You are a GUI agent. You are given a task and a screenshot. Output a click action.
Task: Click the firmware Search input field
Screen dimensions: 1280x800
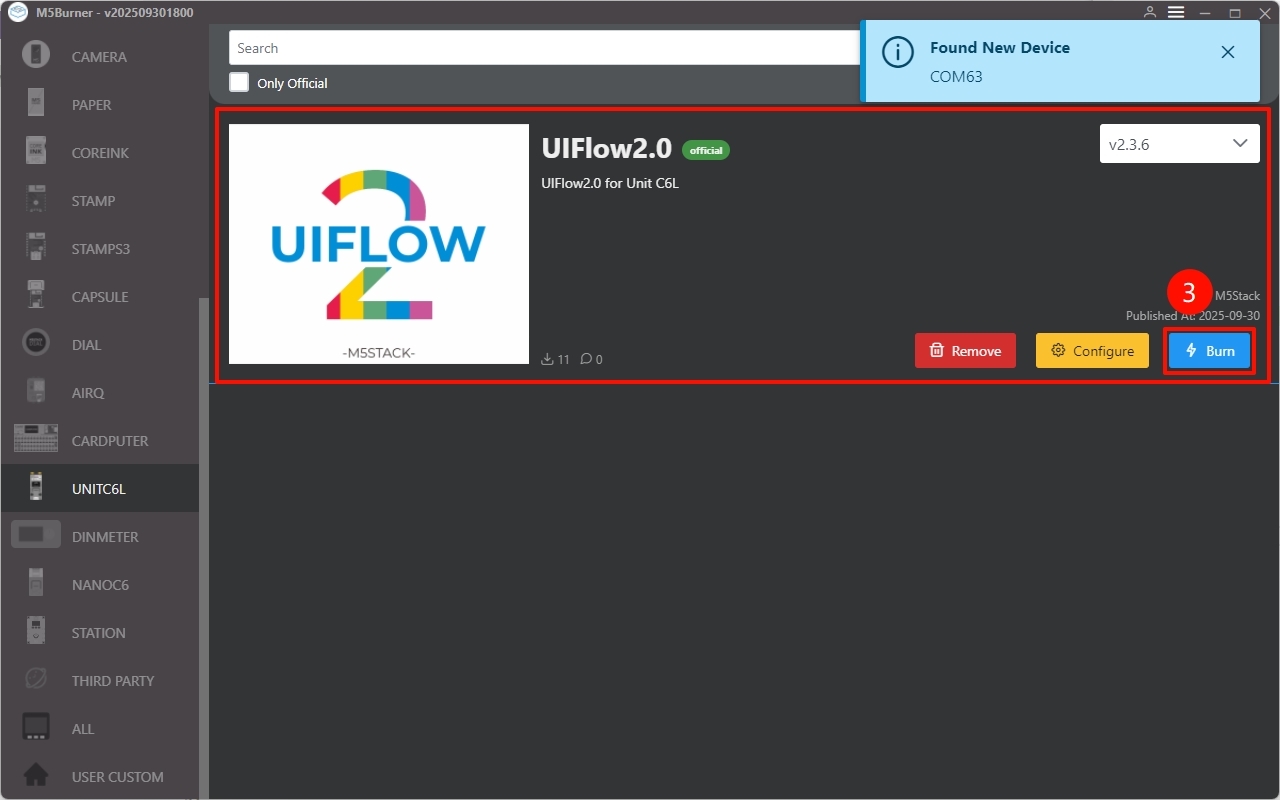(540, 48)
